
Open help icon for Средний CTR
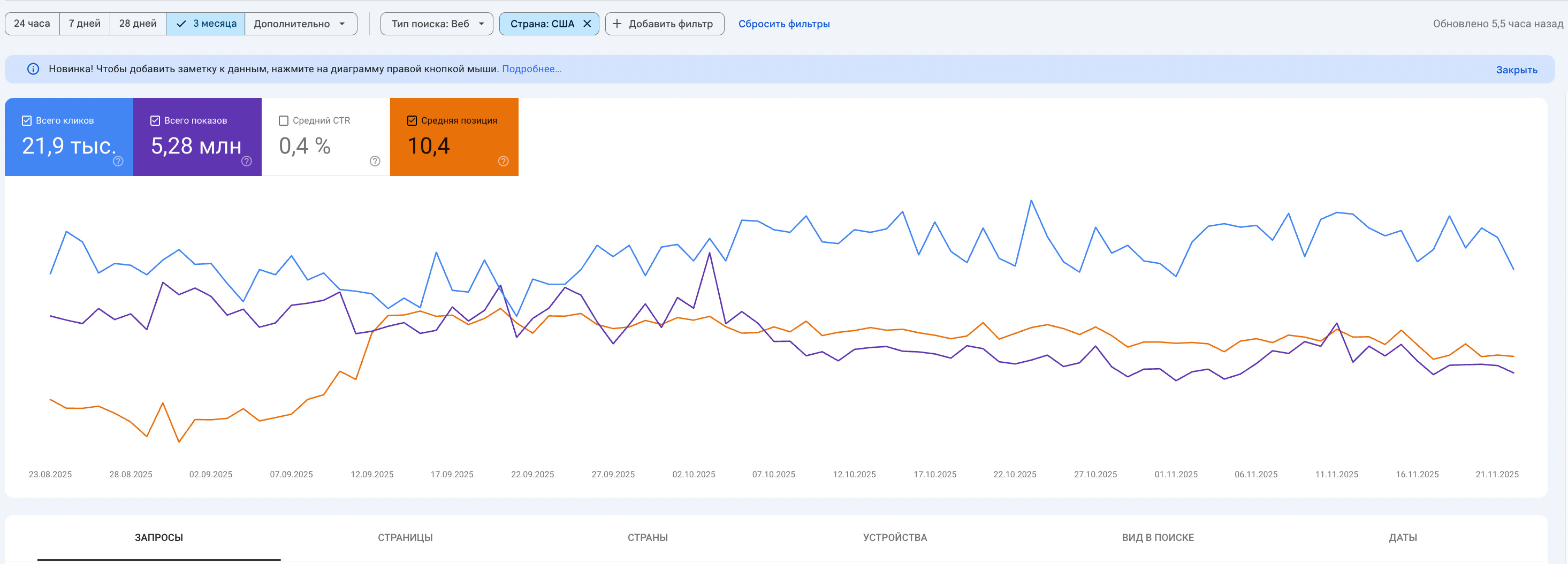pyautogui.click(x=375, y=161)
